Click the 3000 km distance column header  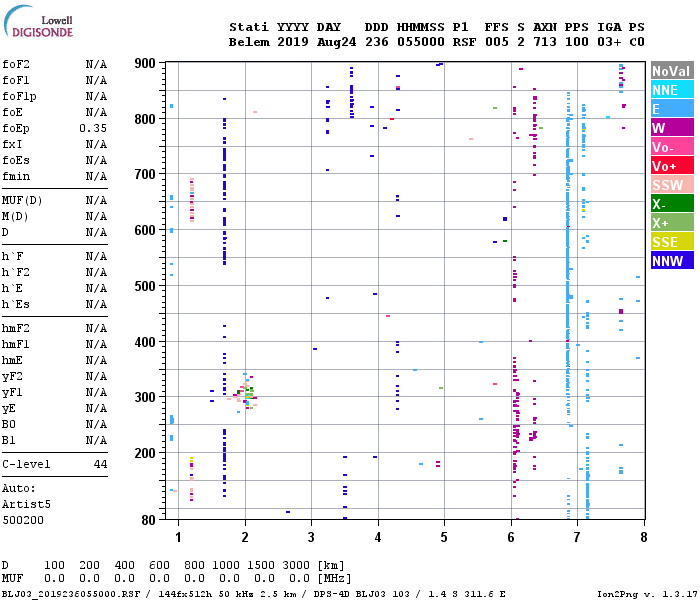pyautogui.click(x=296, y=565)
